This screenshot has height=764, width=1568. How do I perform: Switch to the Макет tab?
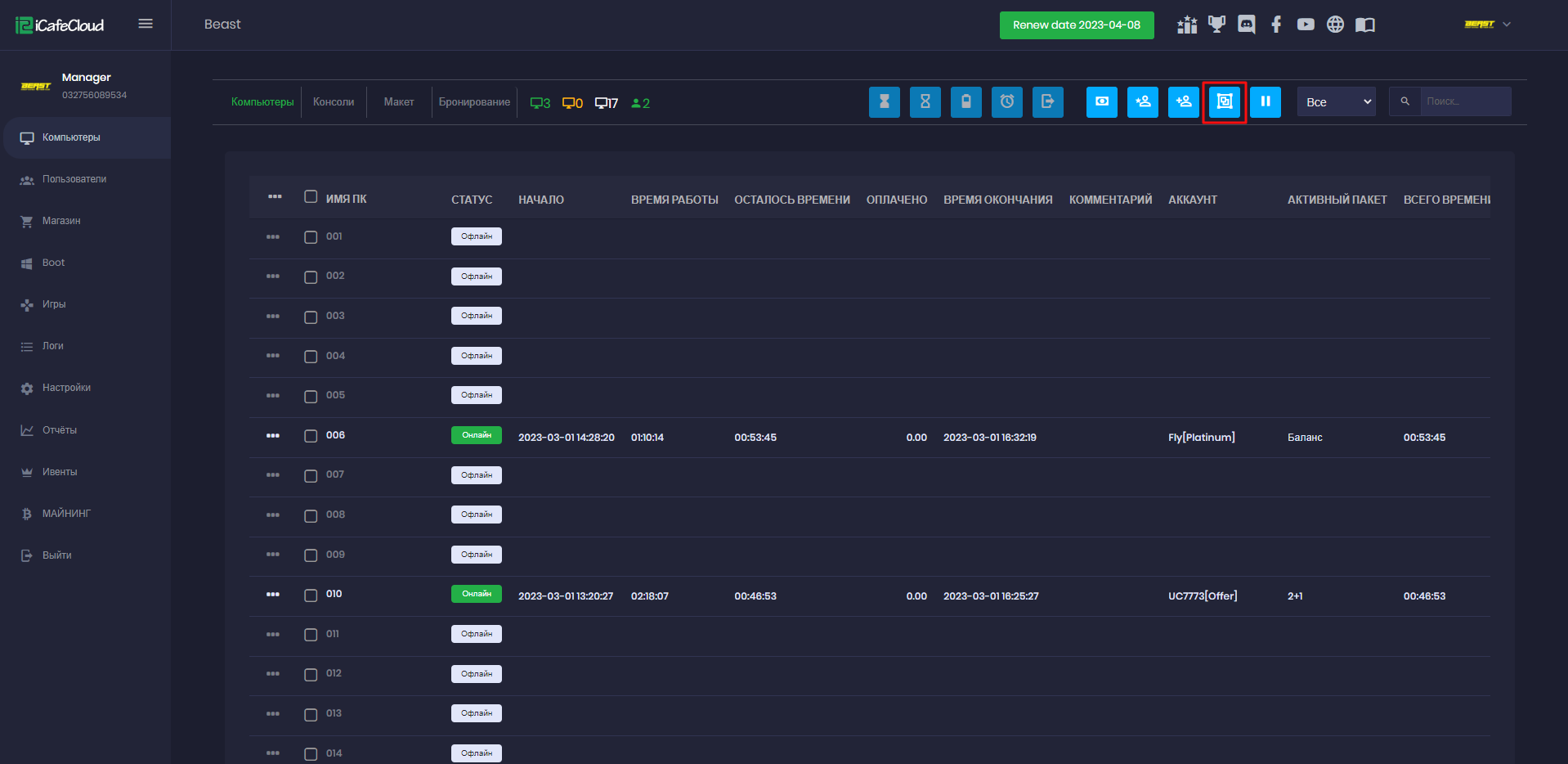point(399,102)
